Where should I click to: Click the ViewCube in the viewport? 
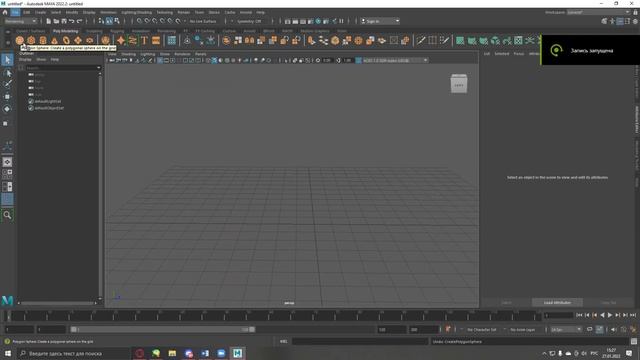(x=459, y=84)
